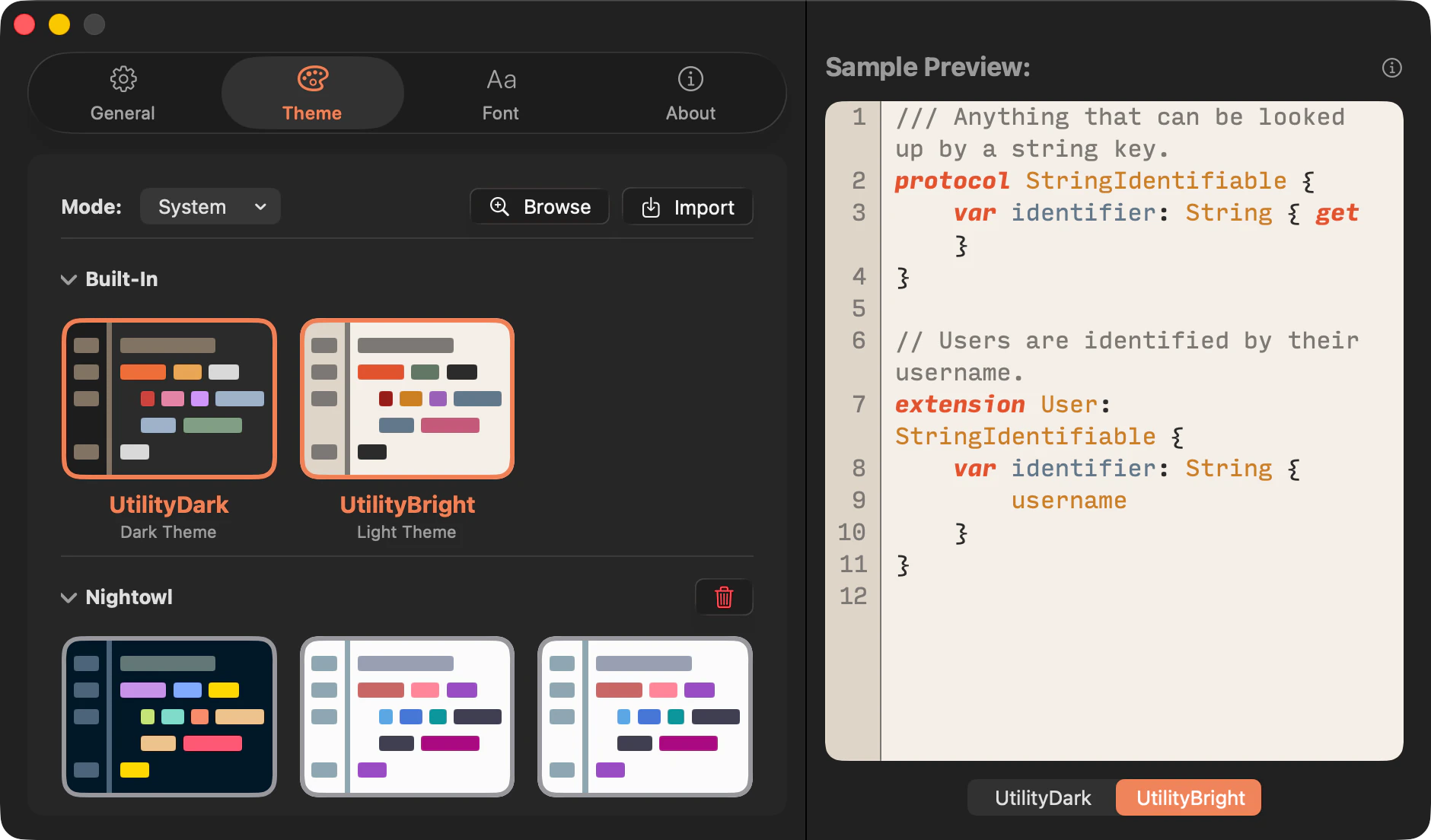Click the 'extension' keyword in preview
The height and width of the screenshot is (840, 1431).
(x=960, y=405)
